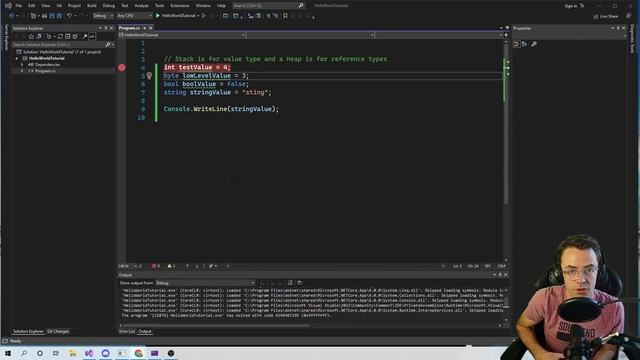This screenshot has height=360, width=640.
Task: Toggle the breakpoint on the int testValue line
Action: click(122, 67)
